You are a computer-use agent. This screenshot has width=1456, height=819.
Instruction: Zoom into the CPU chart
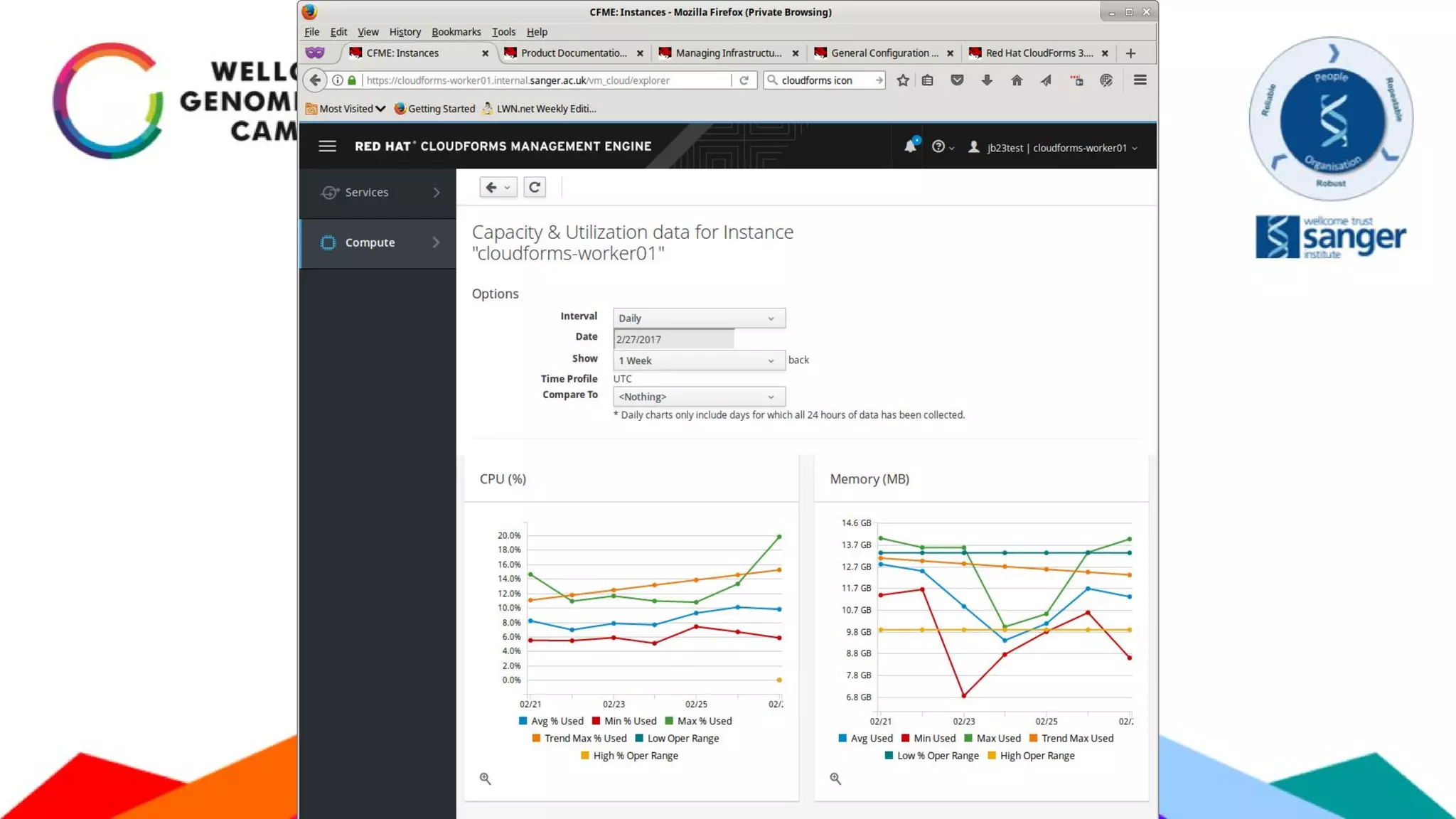485,778
